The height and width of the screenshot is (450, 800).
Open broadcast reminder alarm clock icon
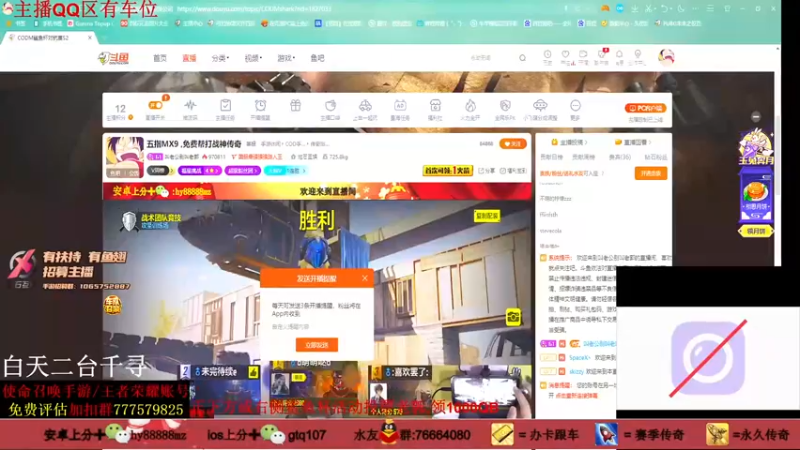pyautogui.click(x=260, y=106)
